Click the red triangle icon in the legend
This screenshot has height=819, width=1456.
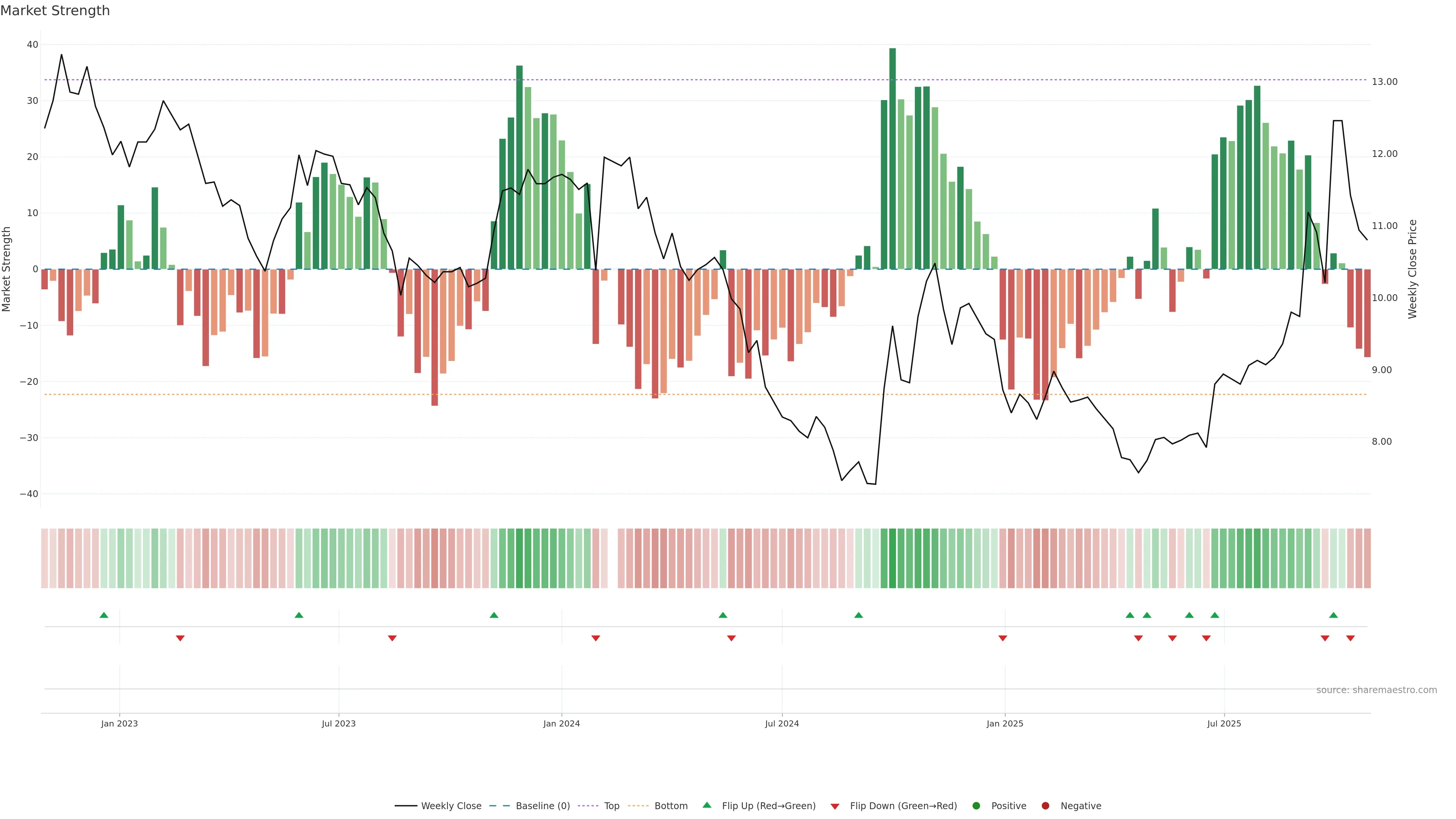835,806
